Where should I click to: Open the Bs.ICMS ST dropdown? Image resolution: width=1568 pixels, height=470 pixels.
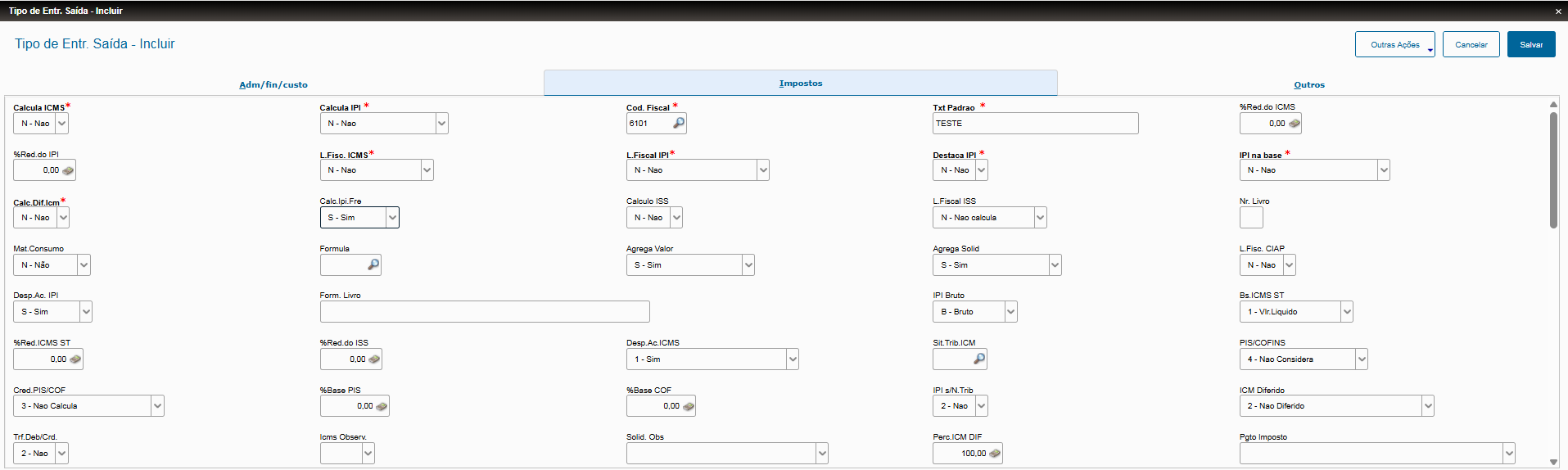[1346, 312]
